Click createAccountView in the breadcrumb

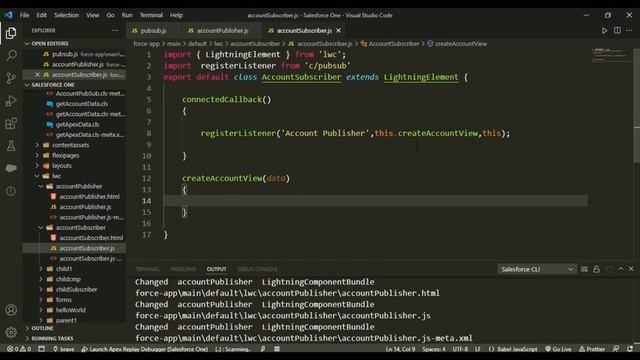click(461, 44)
